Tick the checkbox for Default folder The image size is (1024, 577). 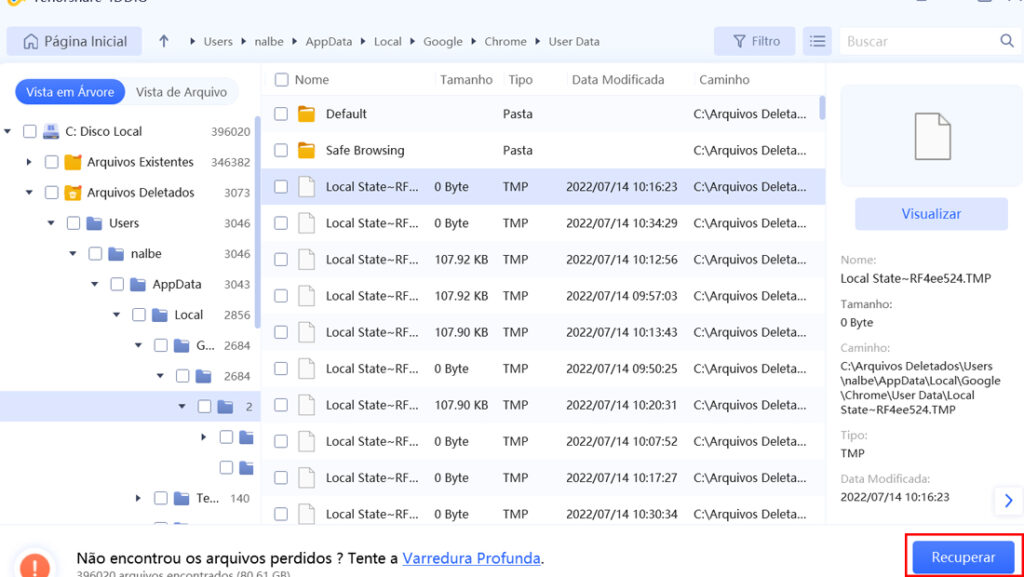click(x=281, y=114)
